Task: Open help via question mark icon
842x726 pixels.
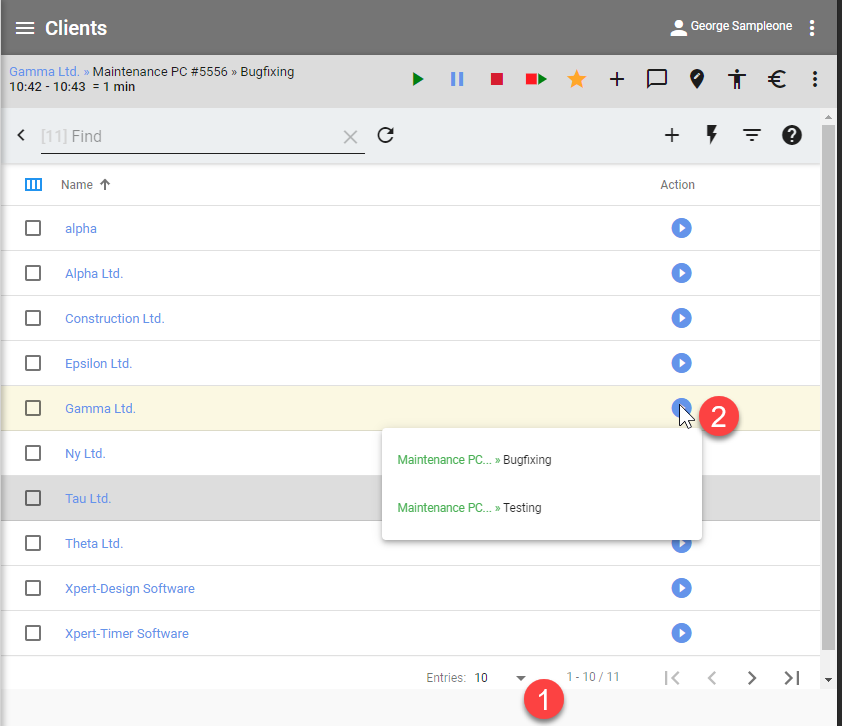Action: [792, 135]
